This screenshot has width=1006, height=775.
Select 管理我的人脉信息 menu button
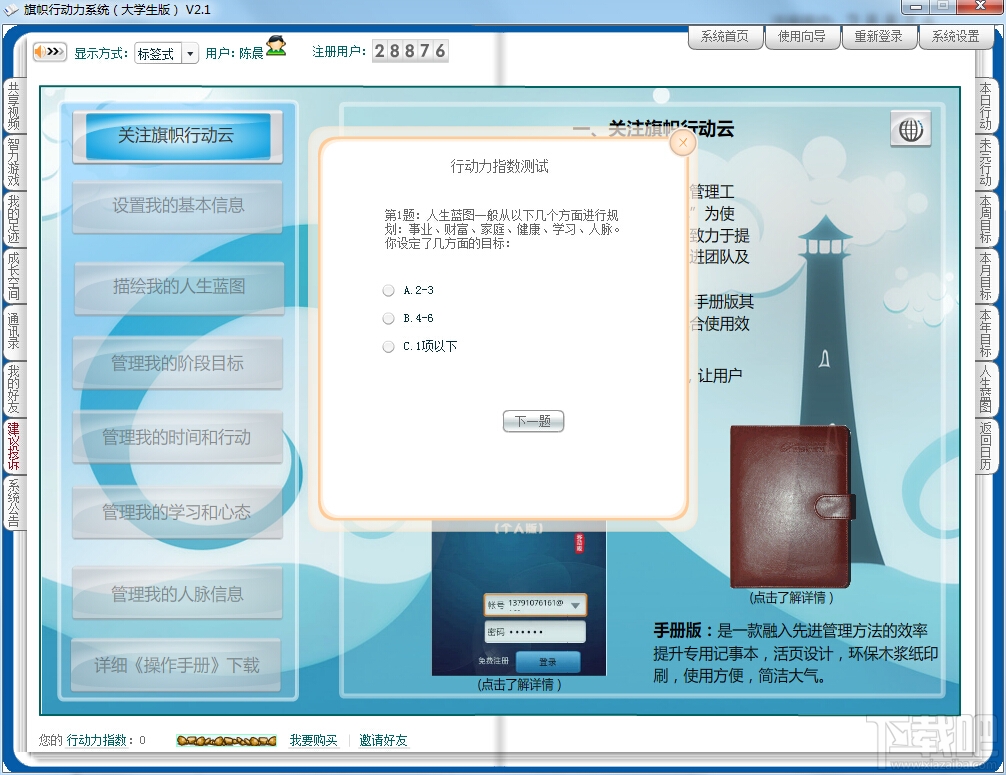pos(178,593)
